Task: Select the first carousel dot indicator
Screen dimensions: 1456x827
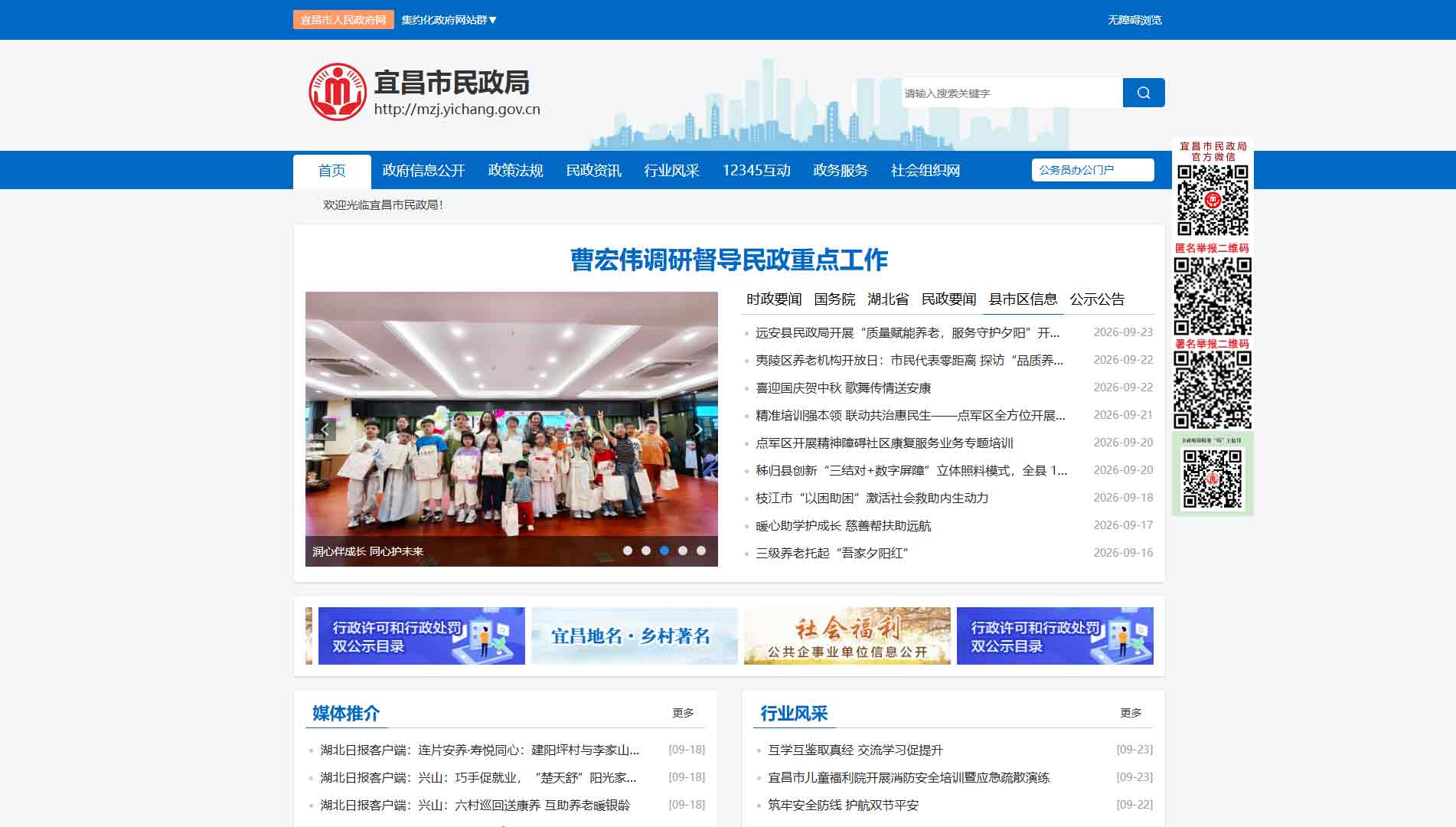Action: [x=628, y=551]
